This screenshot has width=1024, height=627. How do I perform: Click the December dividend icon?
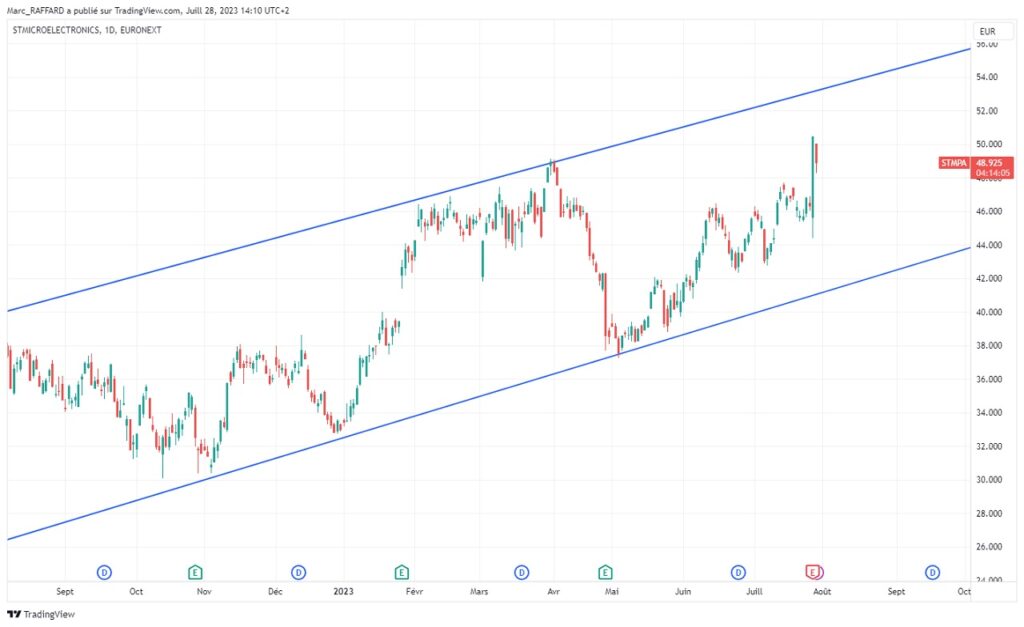[x=298, y=572]
